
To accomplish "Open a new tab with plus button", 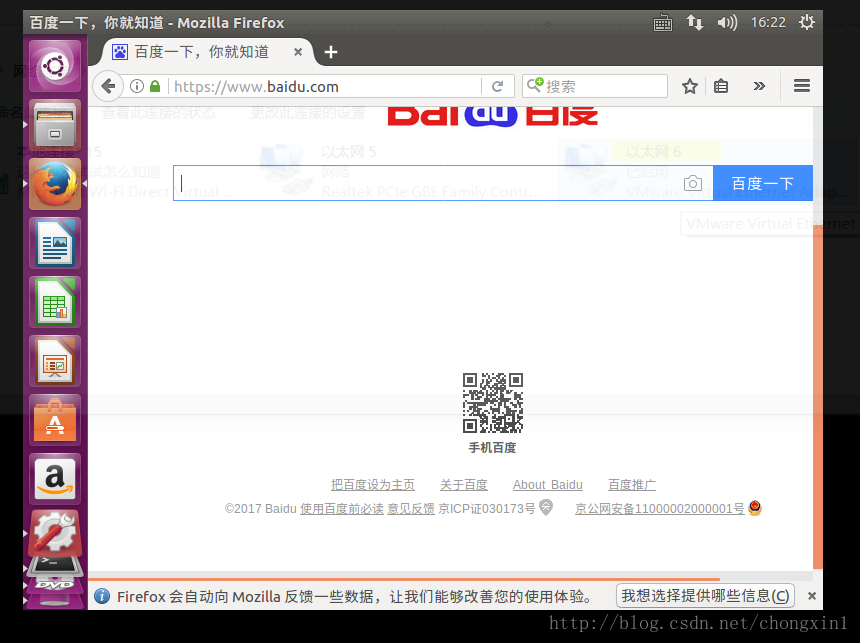I will 331,52.
